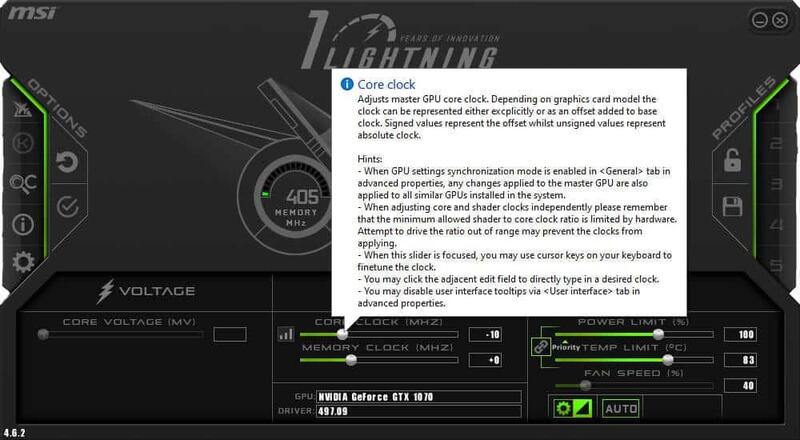Click the MSI logo at top left
The width and height of the screenshot is (800, 440).
[x=32, y=12]
